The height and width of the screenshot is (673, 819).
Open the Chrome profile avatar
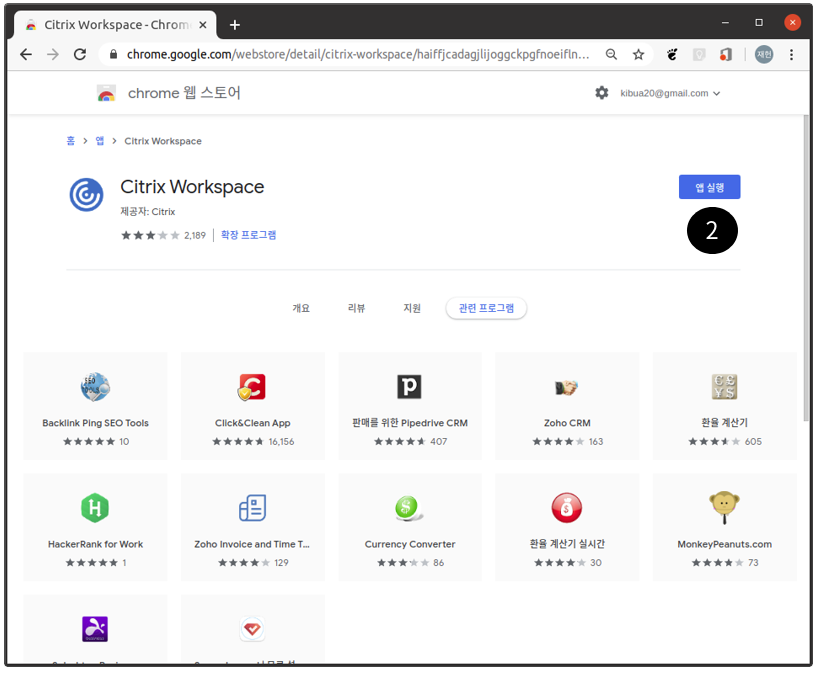click(764, 54)
